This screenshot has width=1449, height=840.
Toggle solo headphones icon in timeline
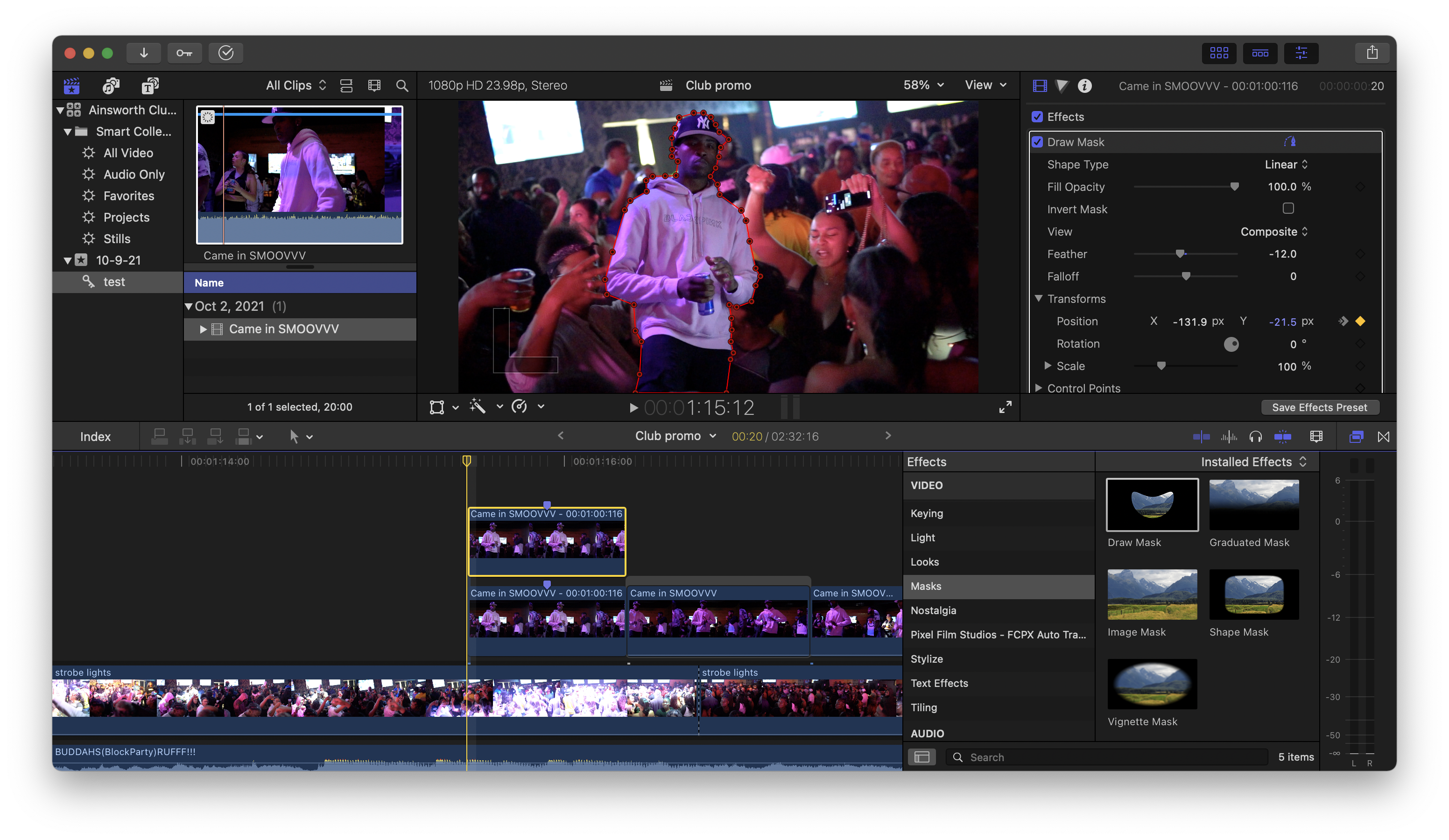coord(1255,436)
